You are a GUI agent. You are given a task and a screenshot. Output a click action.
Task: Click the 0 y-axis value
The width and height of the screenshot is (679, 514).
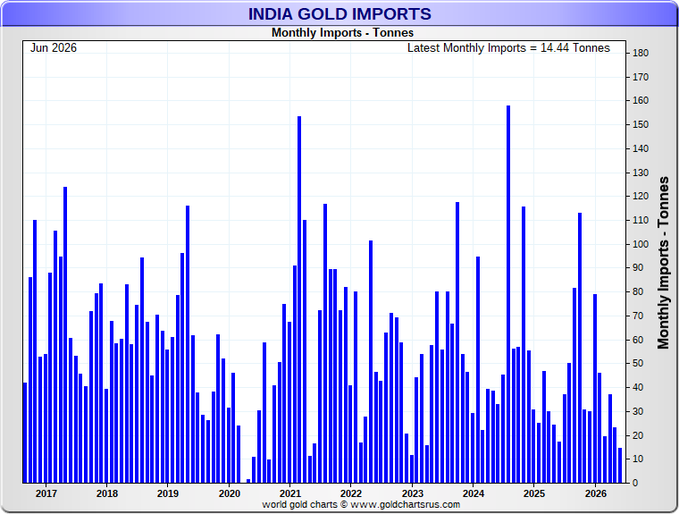(635, 482)
